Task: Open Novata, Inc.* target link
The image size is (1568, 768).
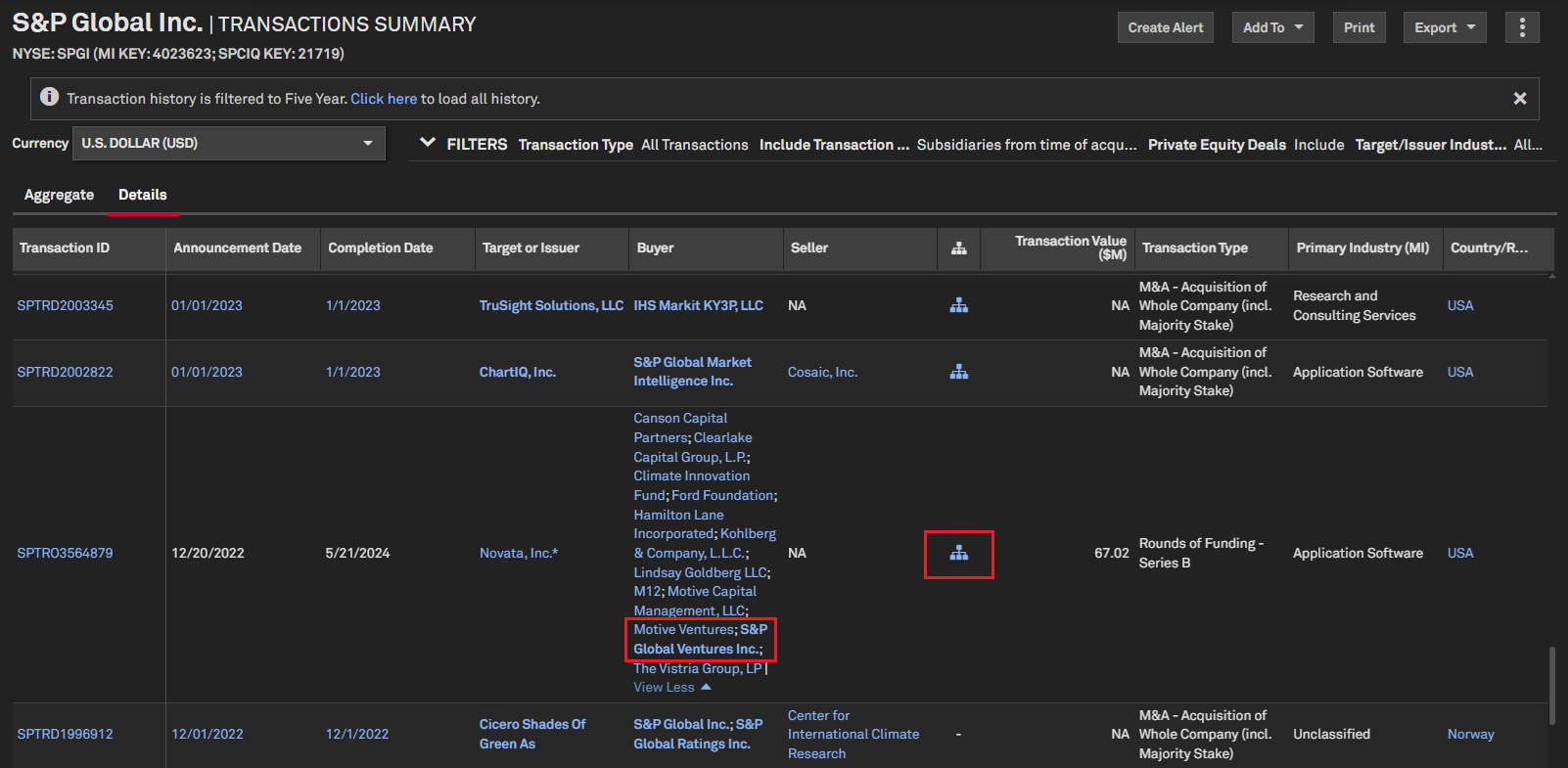Action: pos(519,553)
